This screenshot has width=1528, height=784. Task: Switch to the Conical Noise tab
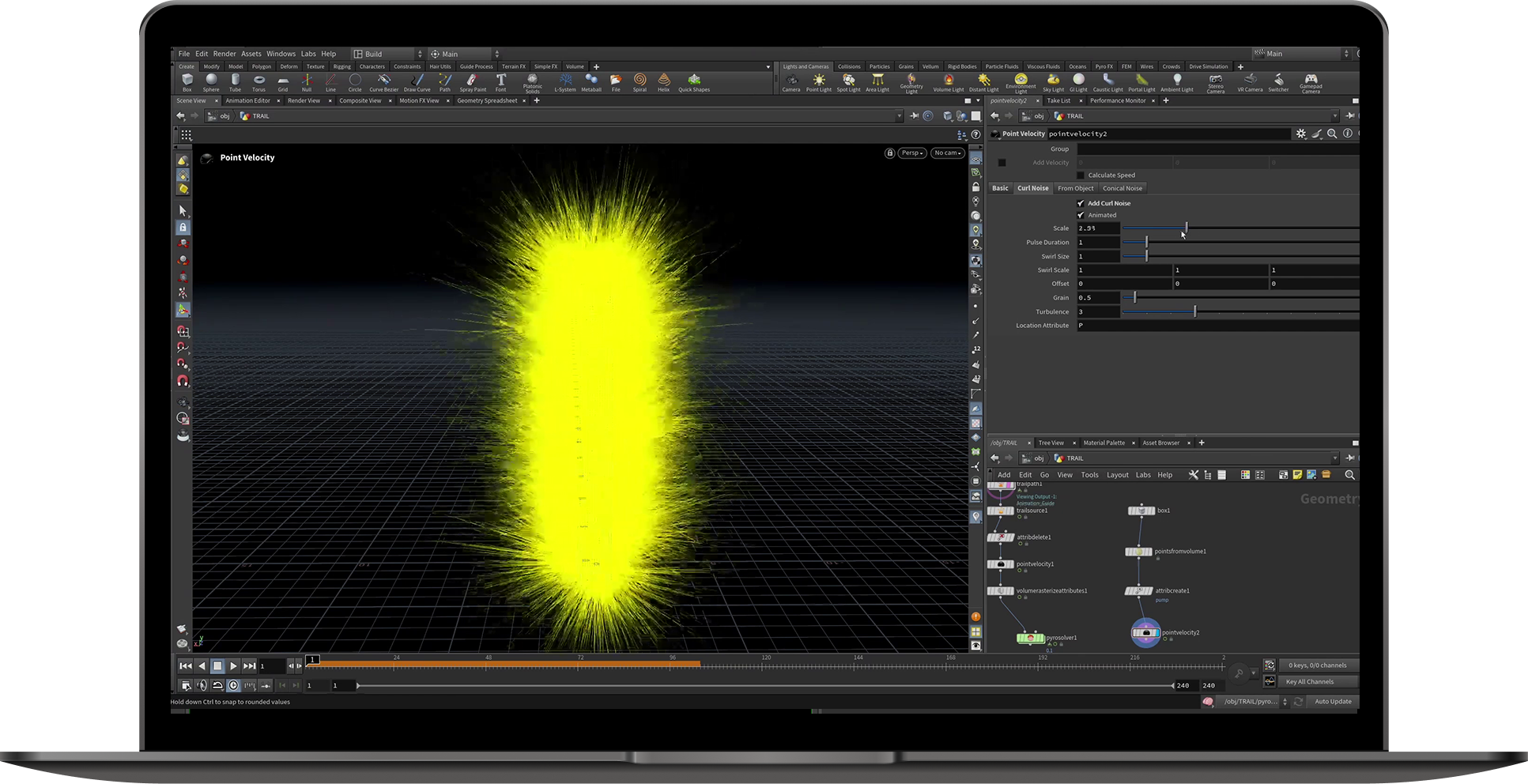1122,188
